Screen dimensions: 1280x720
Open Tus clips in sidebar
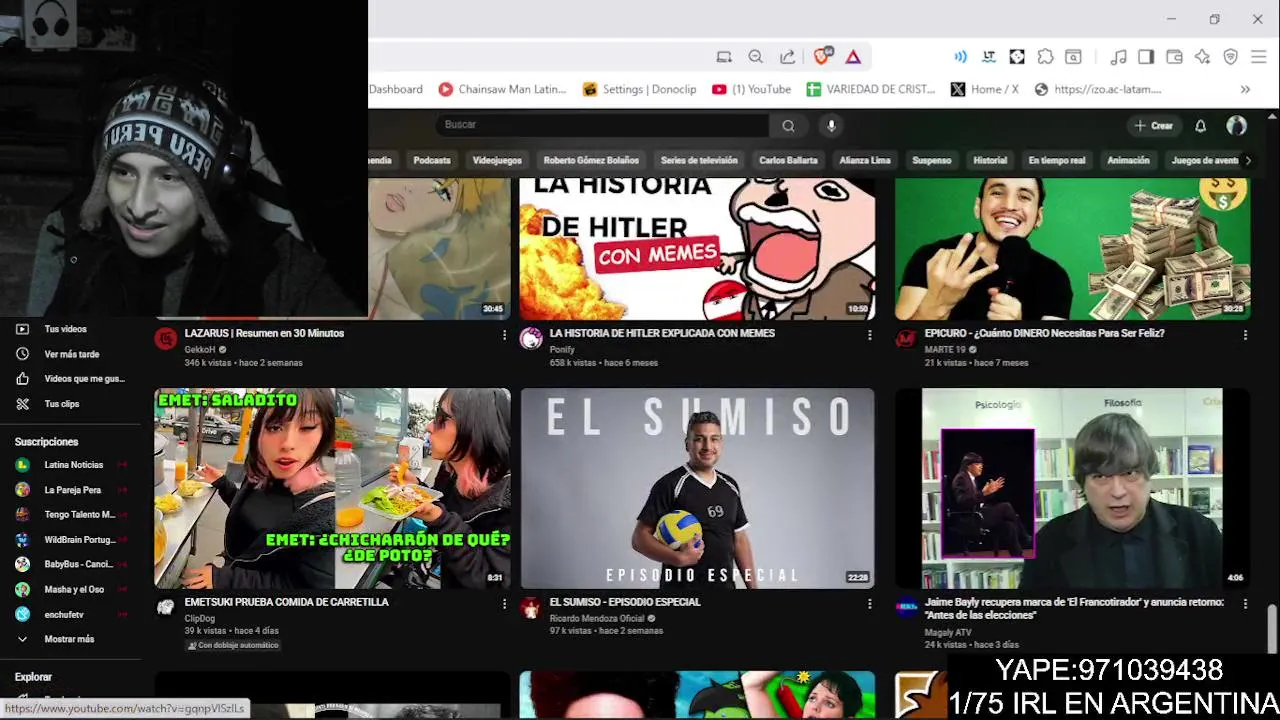60,404
